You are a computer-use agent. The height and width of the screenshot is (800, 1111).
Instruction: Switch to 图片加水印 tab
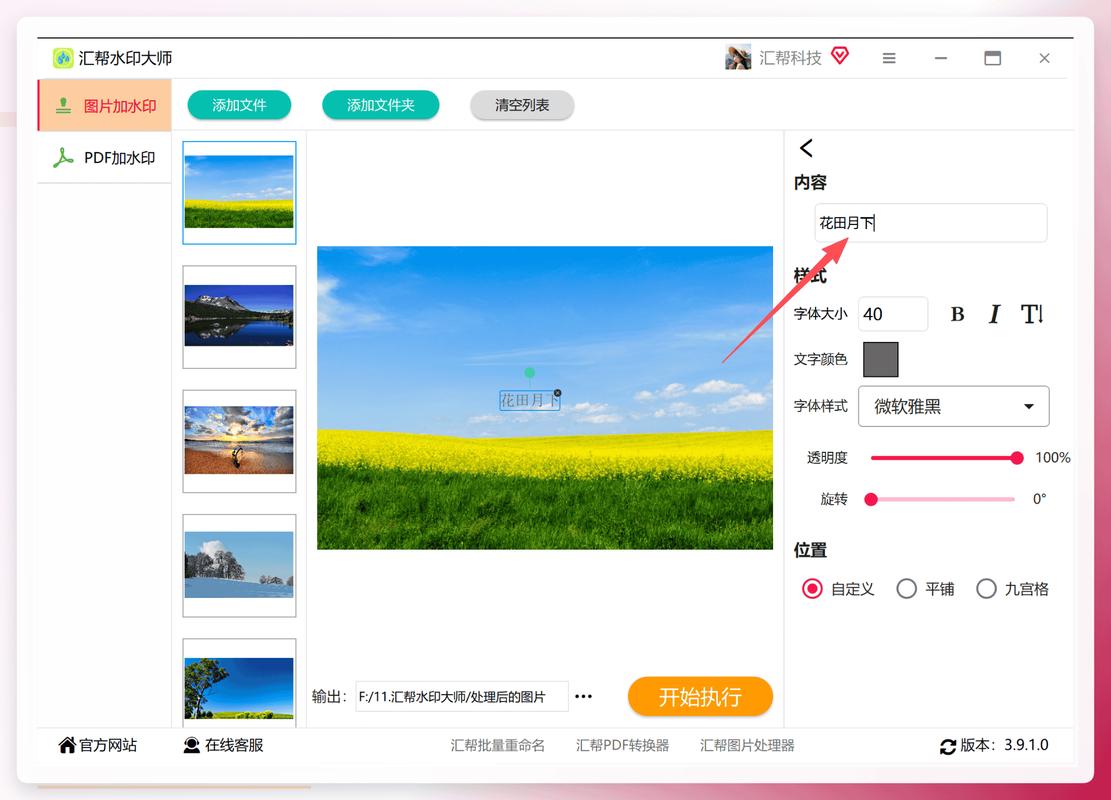(104, 106)
